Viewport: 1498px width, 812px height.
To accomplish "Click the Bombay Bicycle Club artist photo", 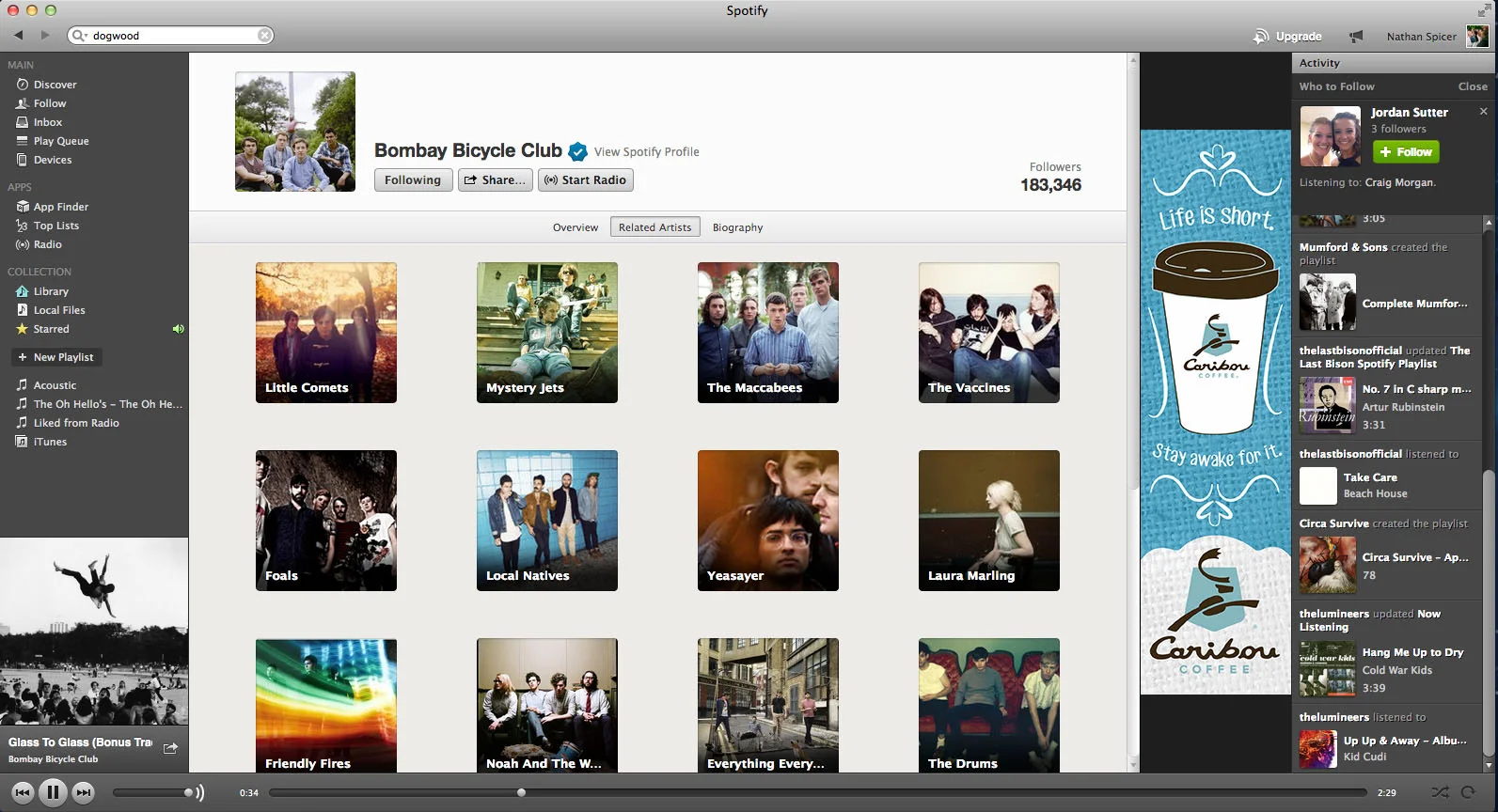I will (295, 132).
